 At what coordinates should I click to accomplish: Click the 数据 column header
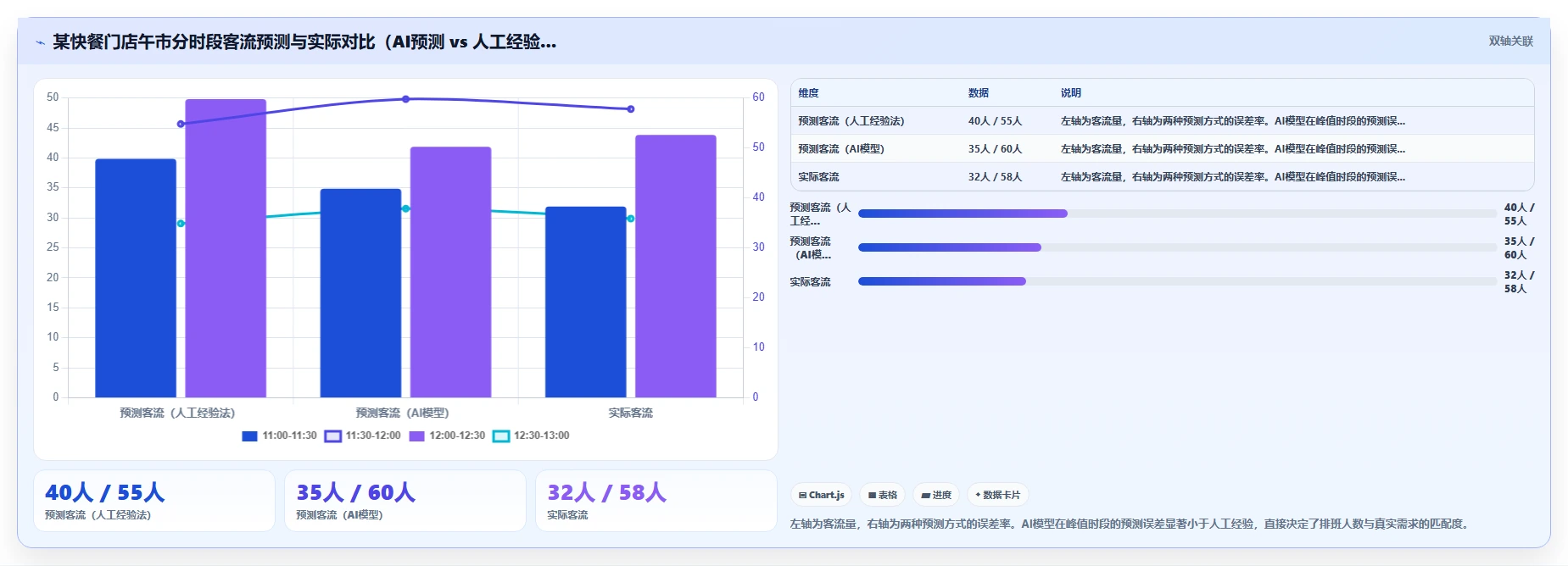[979, 93]
